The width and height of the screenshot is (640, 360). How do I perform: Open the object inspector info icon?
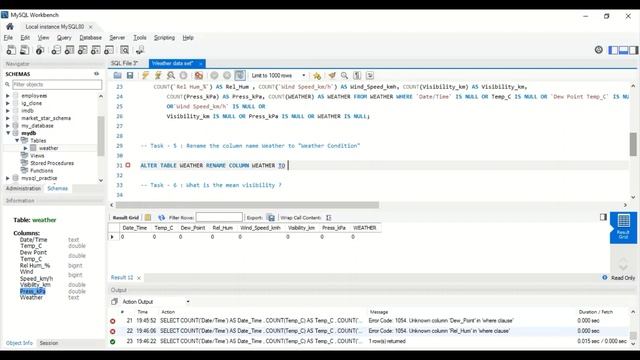pyautogui.click(x=40, y=50)
